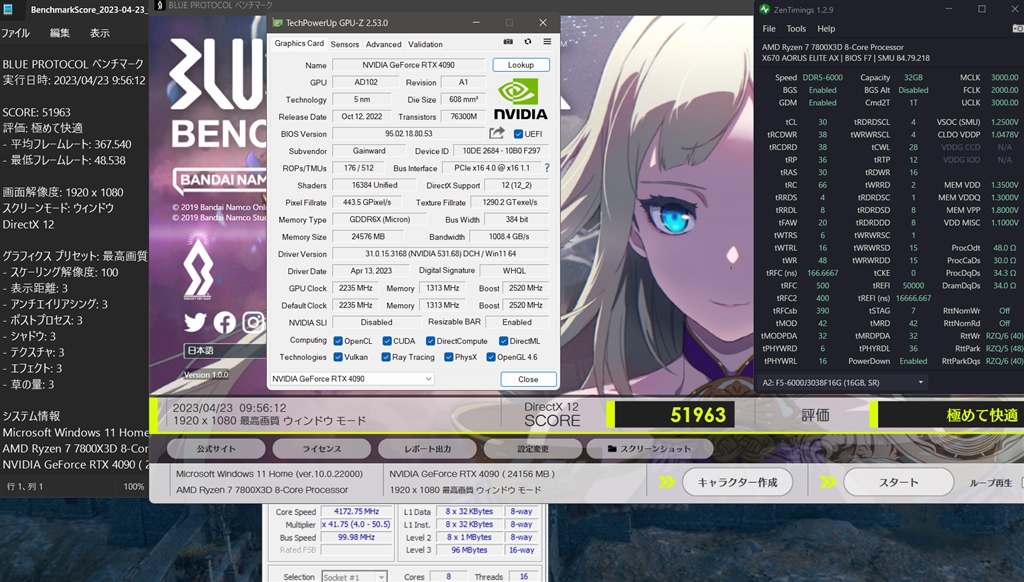The width and height of the screenshot is (1024, 582).
Task: Toggle the PhysX checkbox
Action: point(449,357)
